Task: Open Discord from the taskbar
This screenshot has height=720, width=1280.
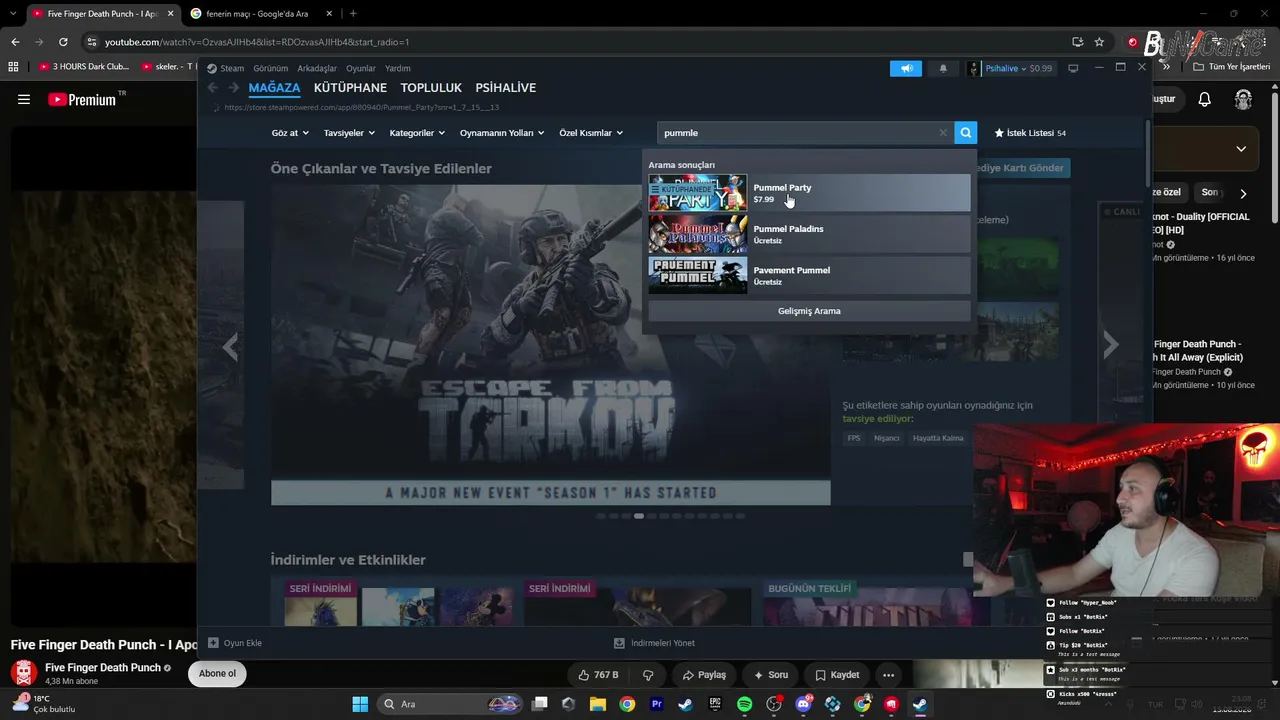Action: coord(803,704)
